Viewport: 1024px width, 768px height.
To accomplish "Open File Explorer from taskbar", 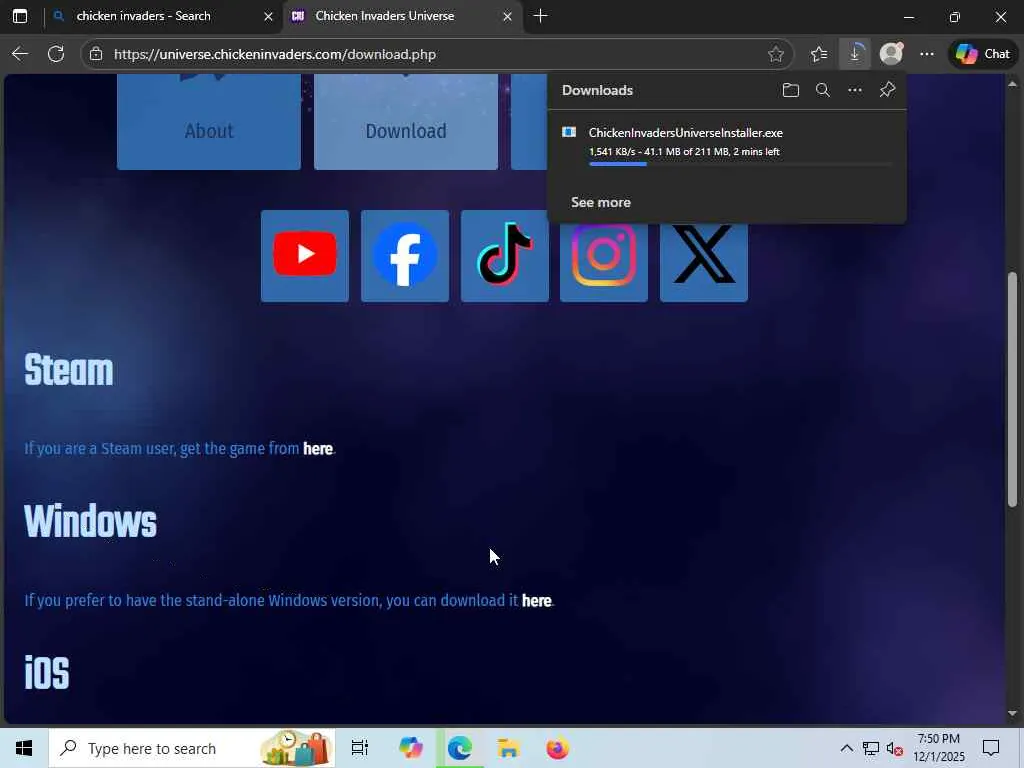I will coord(508,748).
